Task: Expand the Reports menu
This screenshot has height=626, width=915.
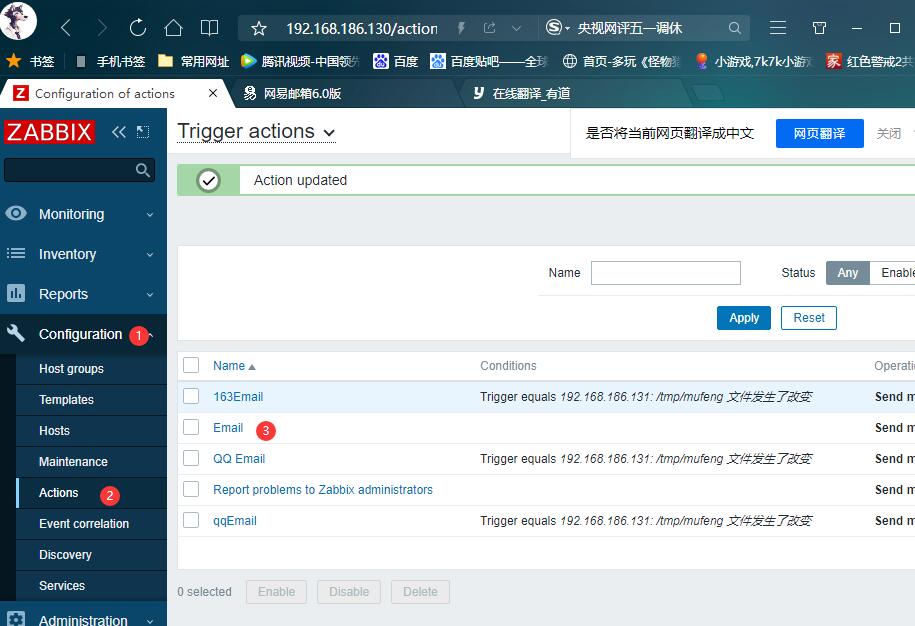Action: [83, 294]
